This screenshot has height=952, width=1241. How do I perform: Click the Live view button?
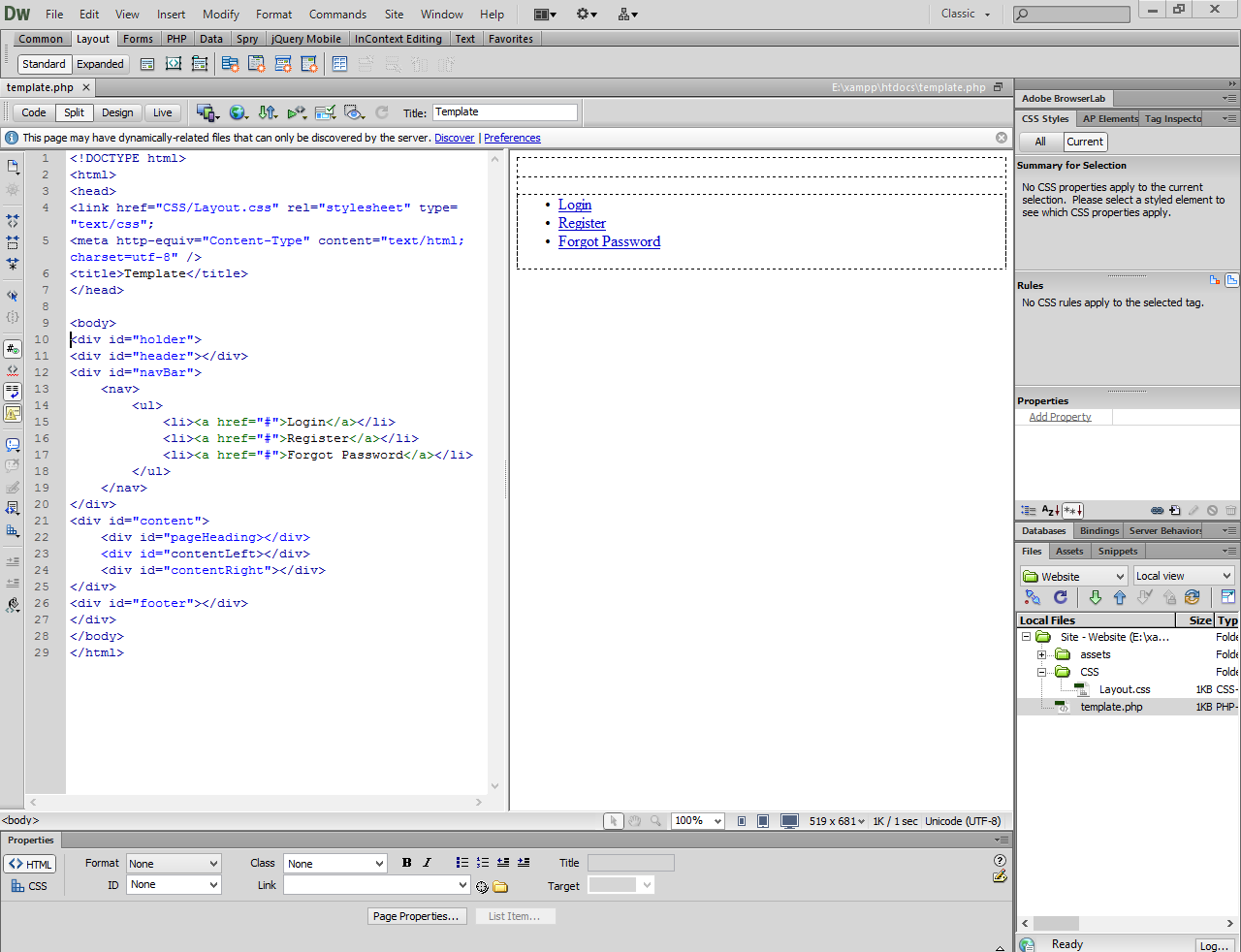tap(162, 112)
